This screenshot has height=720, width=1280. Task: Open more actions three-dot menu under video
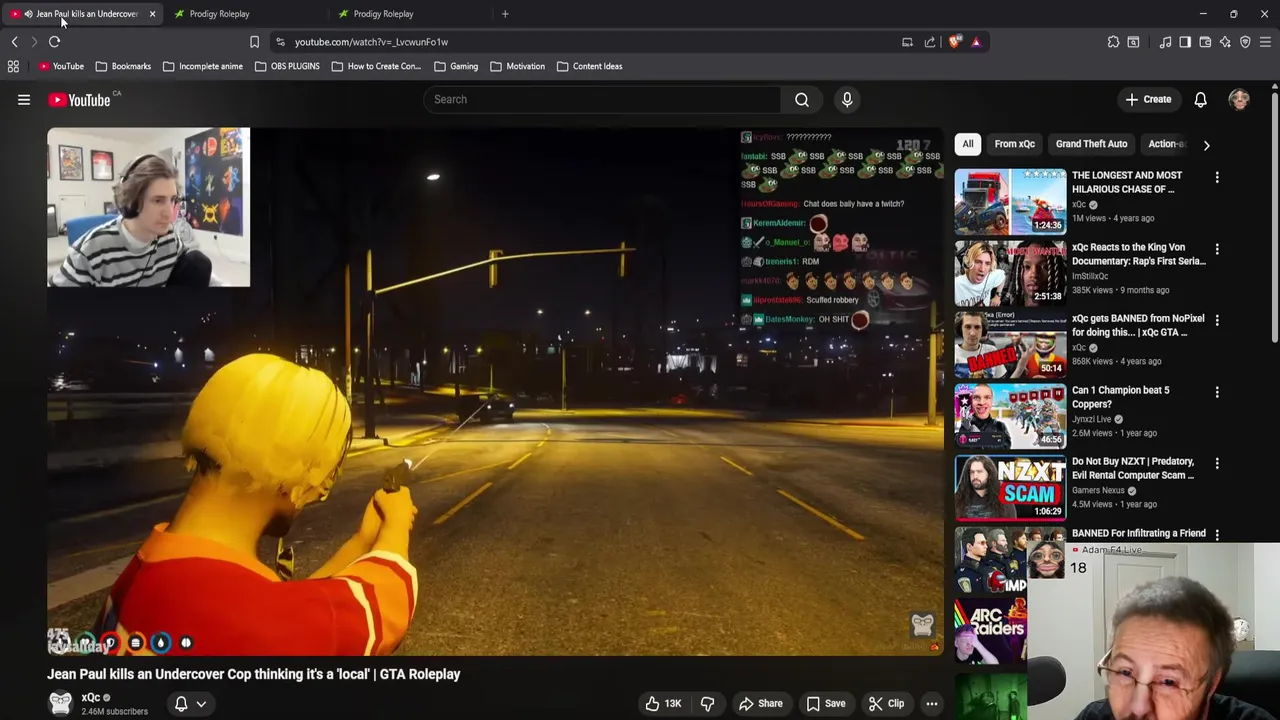tap(931, 703)
